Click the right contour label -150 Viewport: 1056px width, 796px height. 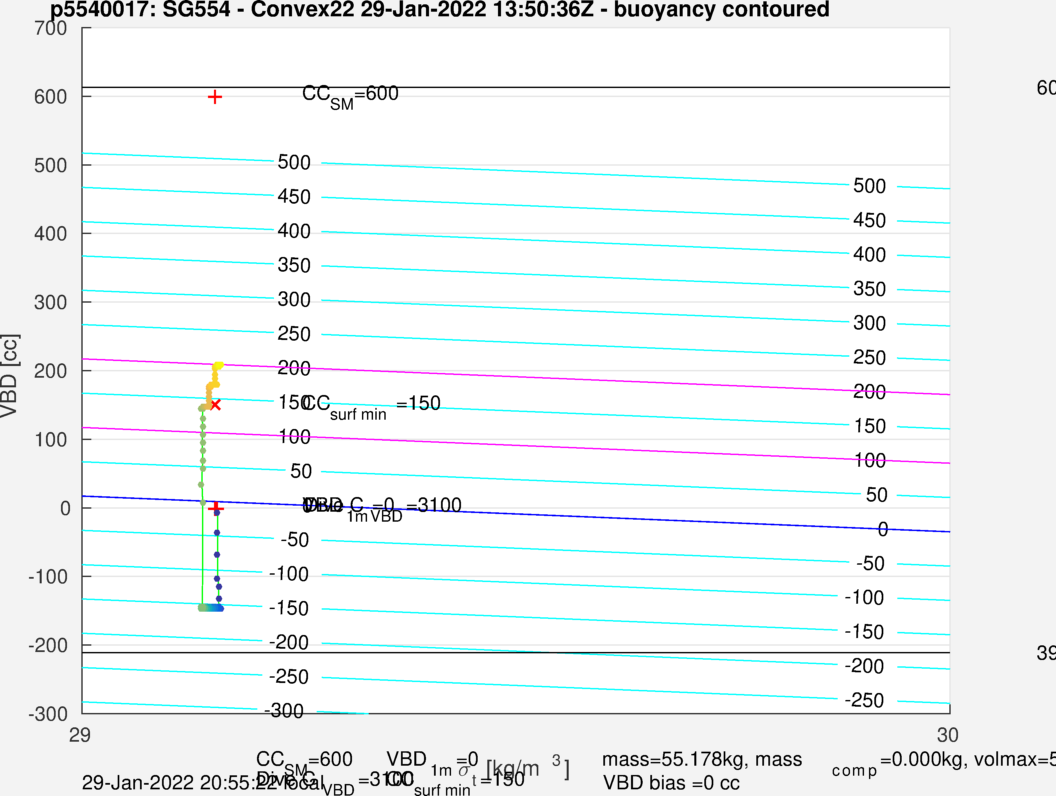coord(864,632)
